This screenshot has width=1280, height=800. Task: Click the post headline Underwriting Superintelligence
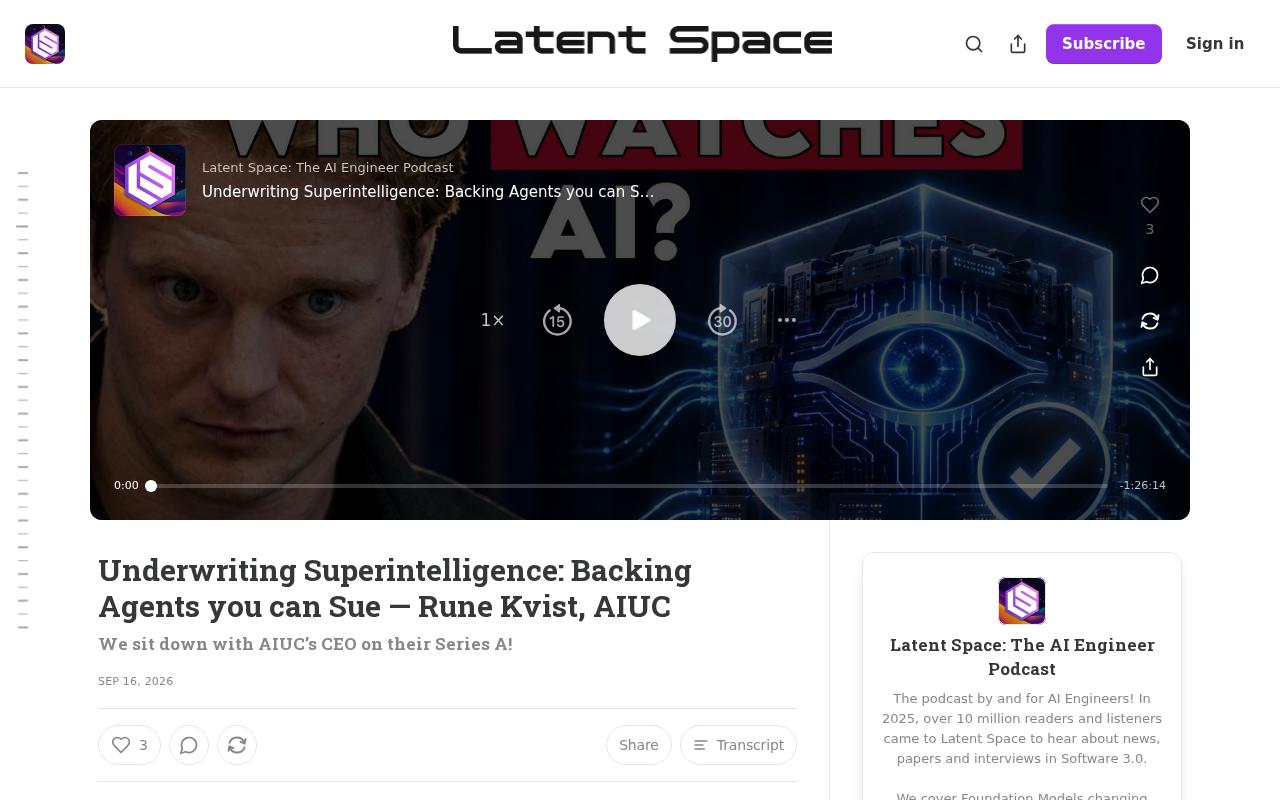tap(395, 588)
